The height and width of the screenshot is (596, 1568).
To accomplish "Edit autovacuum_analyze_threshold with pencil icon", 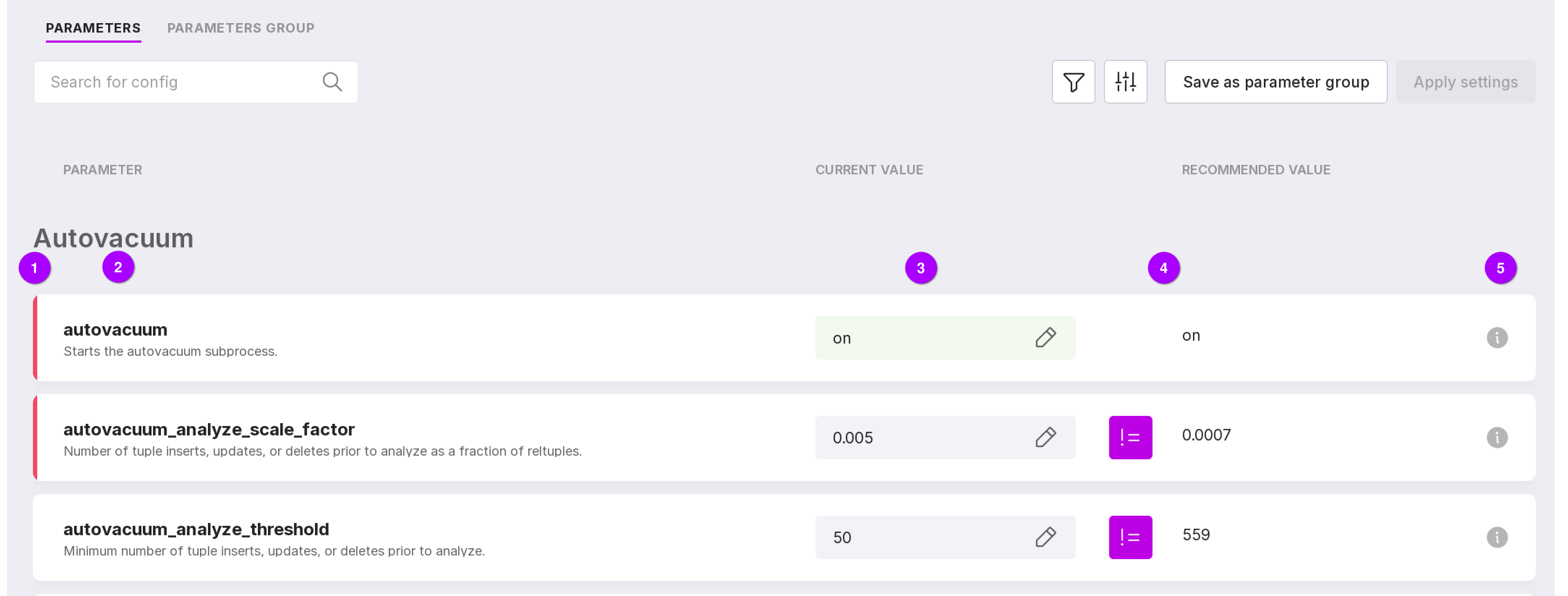I will coord(1045,537).
